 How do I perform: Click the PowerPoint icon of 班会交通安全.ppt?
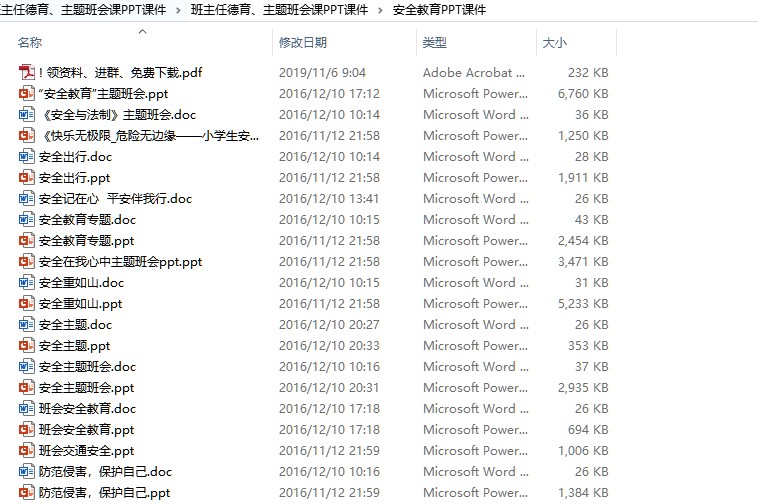point(27,451)
